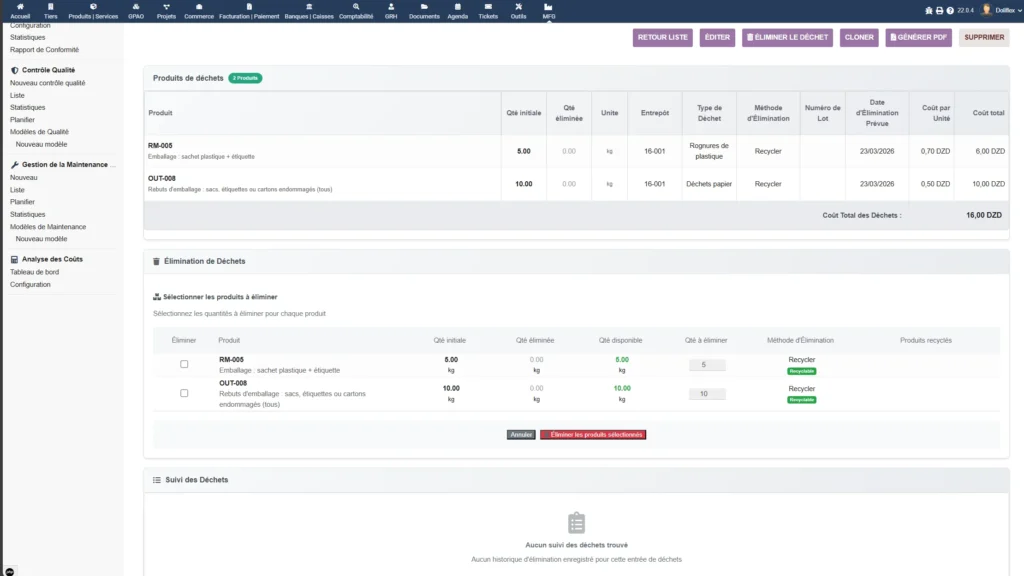
Task: Open the Projets module icon
Action: [x=166, y=7]
